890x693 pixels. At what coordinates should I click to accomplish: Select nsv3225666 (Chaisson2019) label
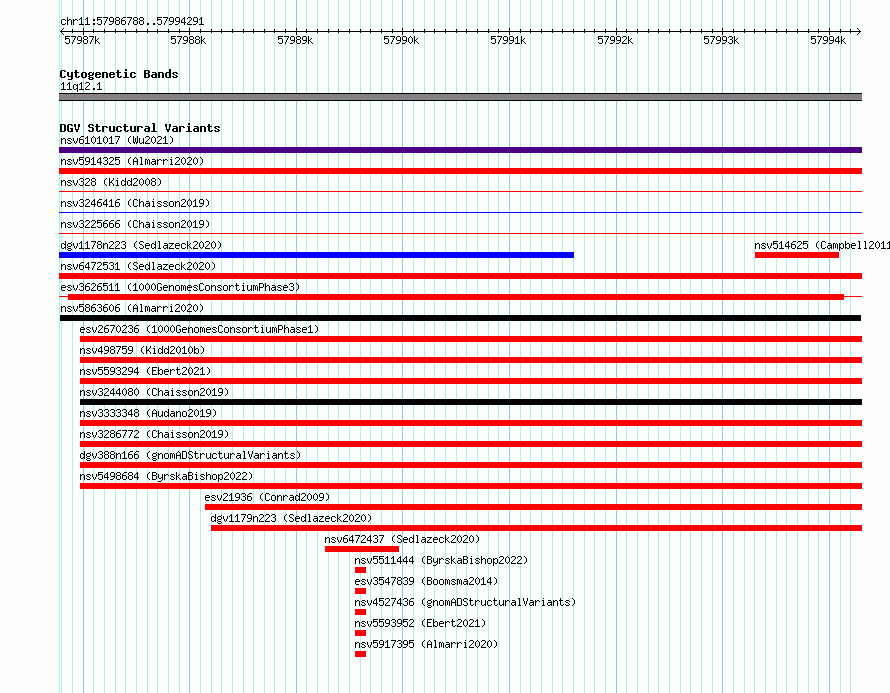click(x=135, y=224)
